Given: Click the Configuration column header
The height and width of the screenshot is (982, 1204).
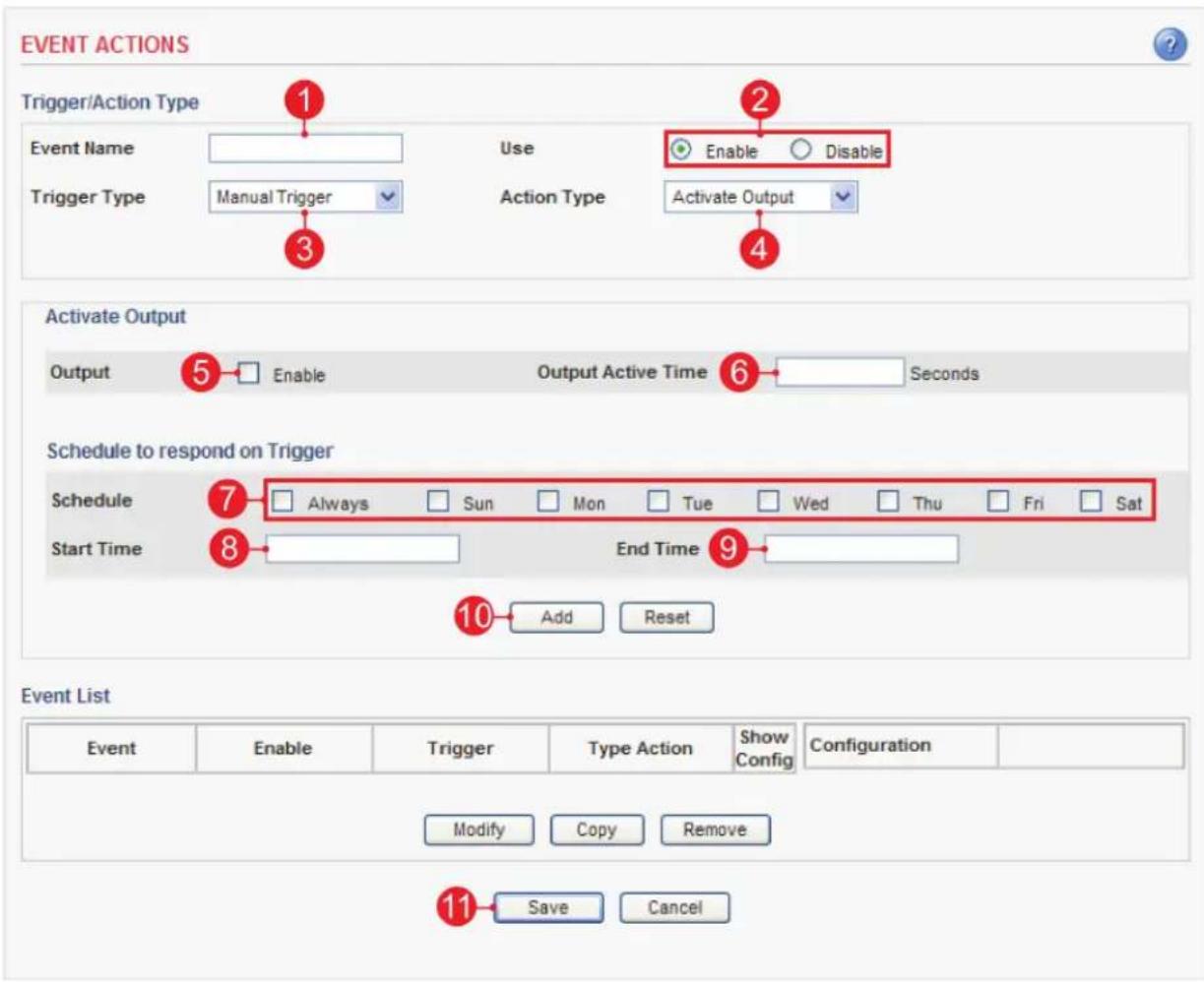Looking at the screenshot, I should coord(901,746).
